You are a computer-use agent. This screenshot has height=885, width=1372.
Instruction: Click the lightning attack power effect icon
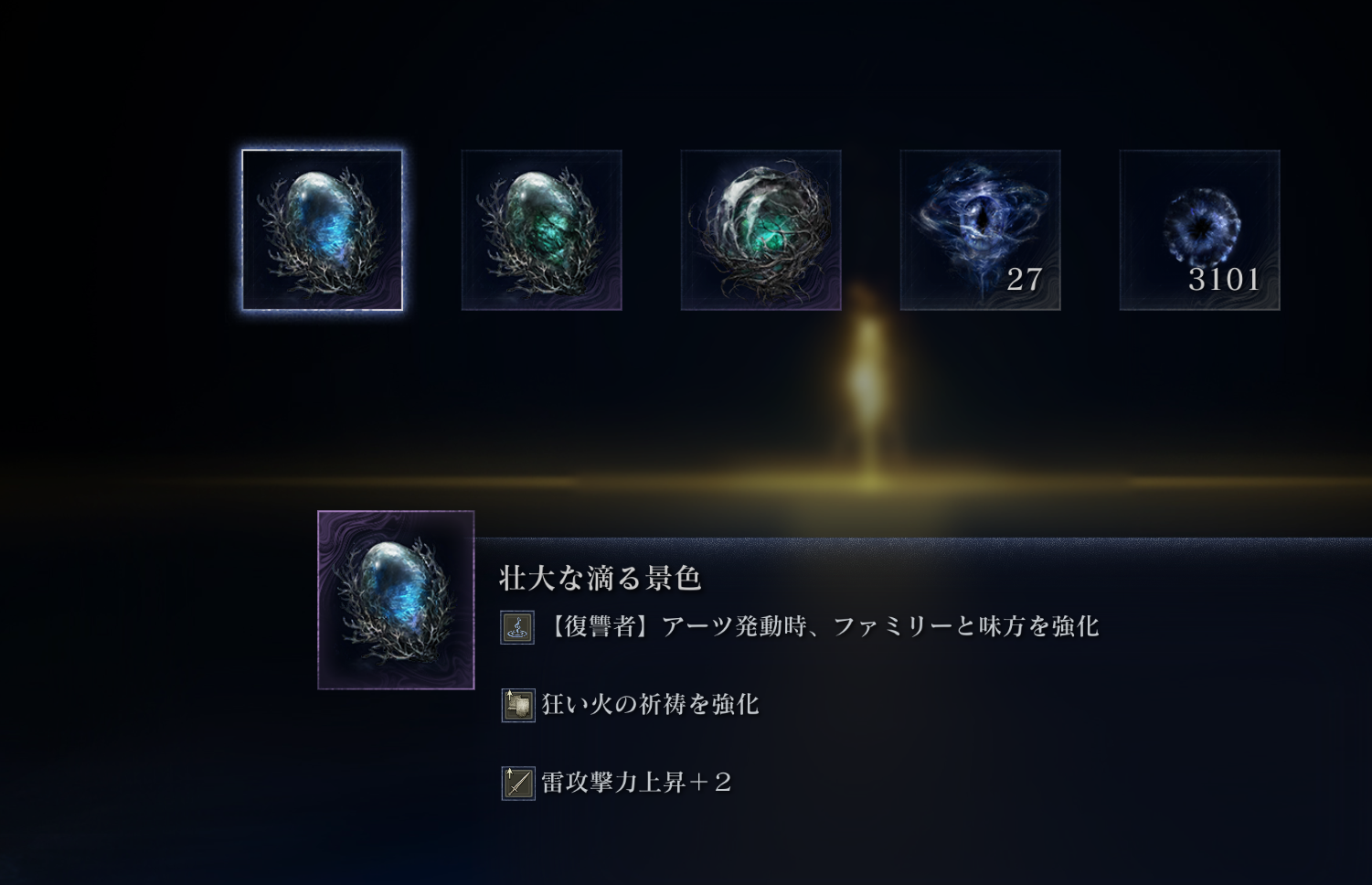(x=517, y=784)
